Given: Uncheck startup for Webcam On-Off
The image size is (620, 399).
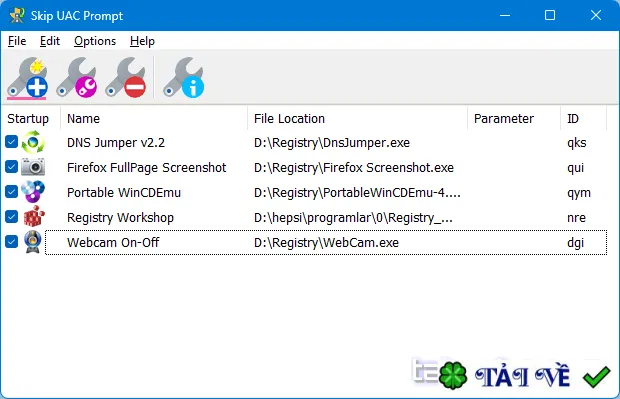Looking at the screenshot, I should click(11, 241).
